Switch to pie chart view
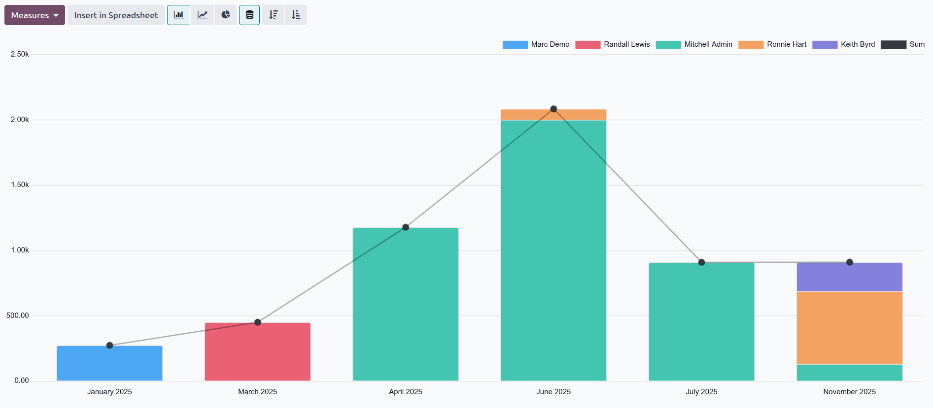Viewport: 933px width, 408px height. pos(226,15)
